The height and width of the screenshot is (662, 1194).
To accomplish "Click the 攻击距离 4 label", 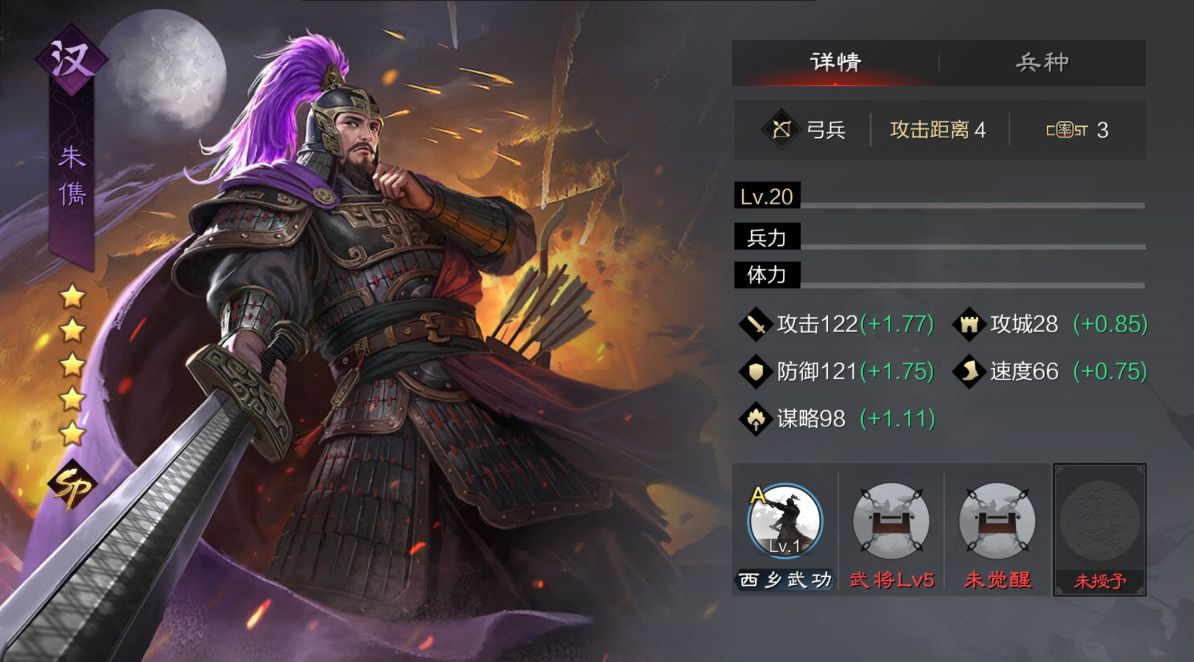I will tap(938, 130).
